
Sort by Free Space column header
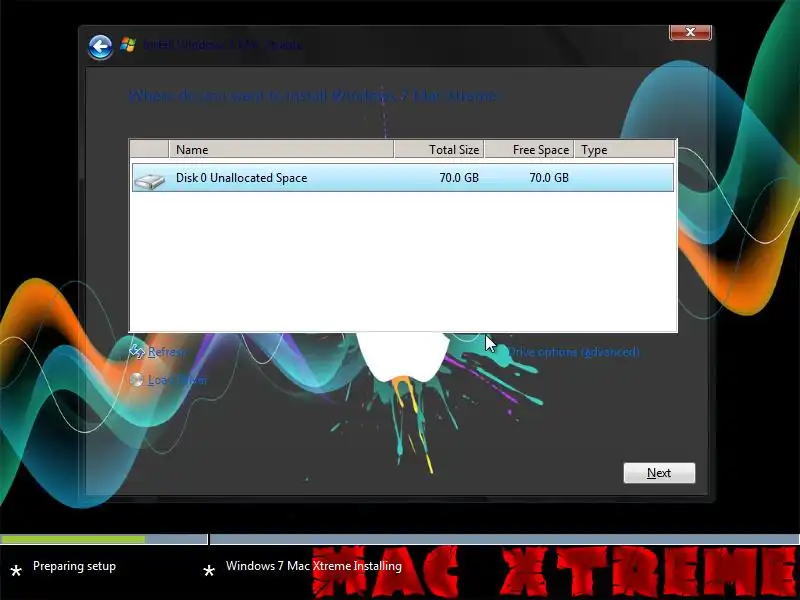(x=529, y=149)
